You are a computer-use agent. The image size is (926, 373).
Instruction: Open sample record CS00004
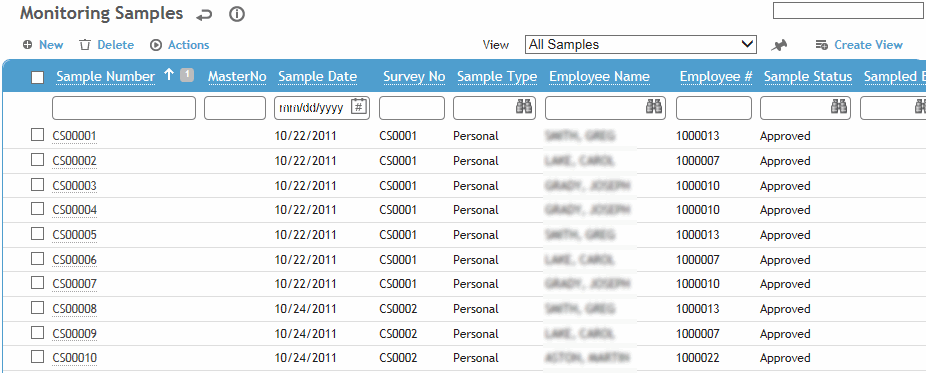pos(74,210)
